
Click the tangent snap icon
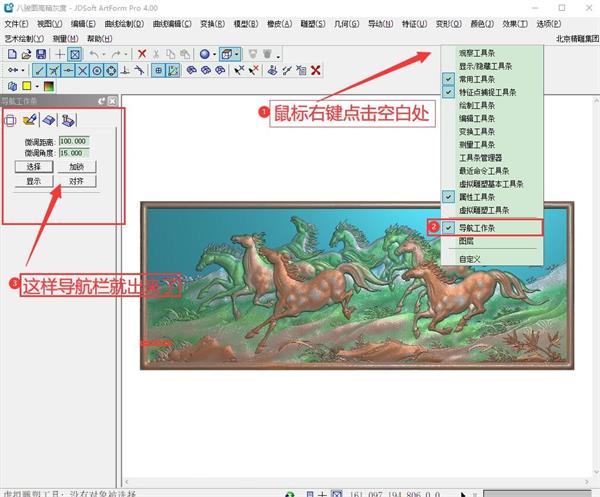coord(139,70)
